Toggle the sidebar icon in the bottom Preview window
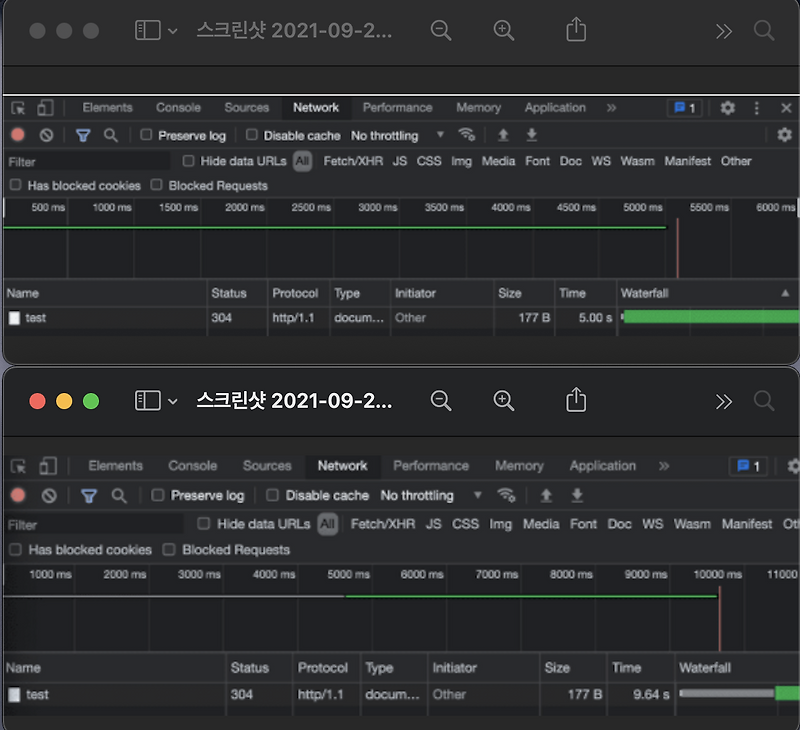Screen dimensions: 800x730 tap(147, 400)
